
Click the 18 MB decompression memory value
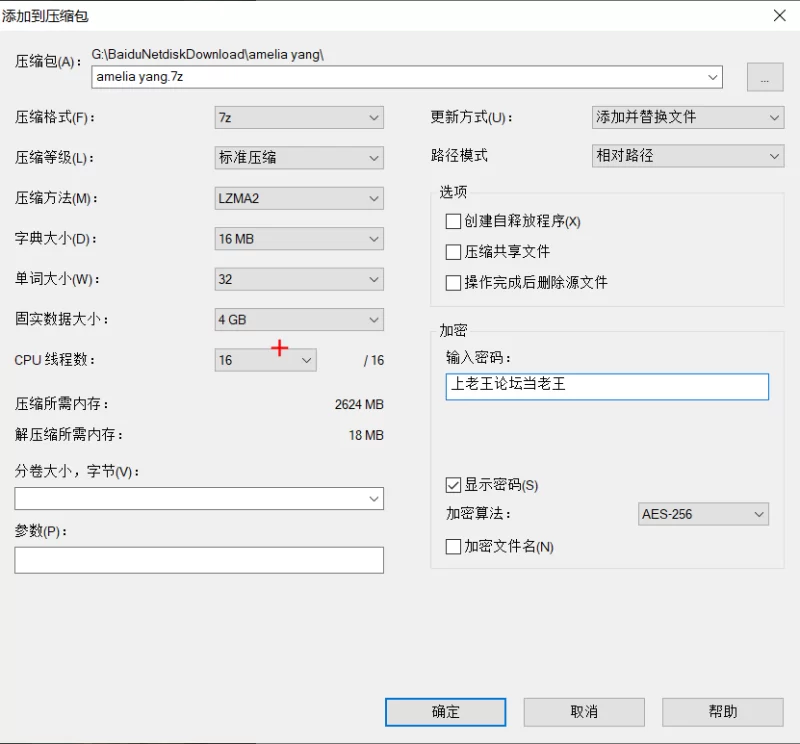coord(366,435)
